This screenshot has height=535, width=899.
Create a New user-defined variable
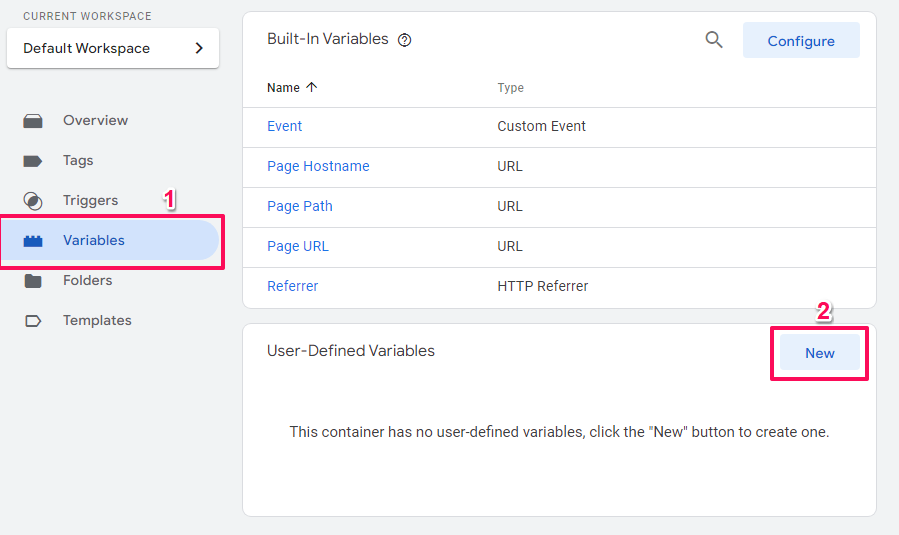point(819,353)
